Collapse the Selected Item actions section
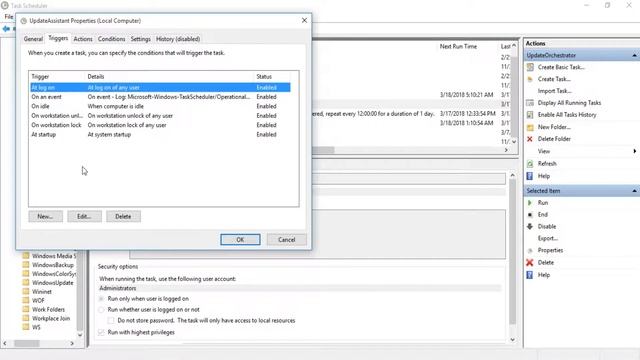The width and height of the screenshot is (640, 360). point(634,191)
